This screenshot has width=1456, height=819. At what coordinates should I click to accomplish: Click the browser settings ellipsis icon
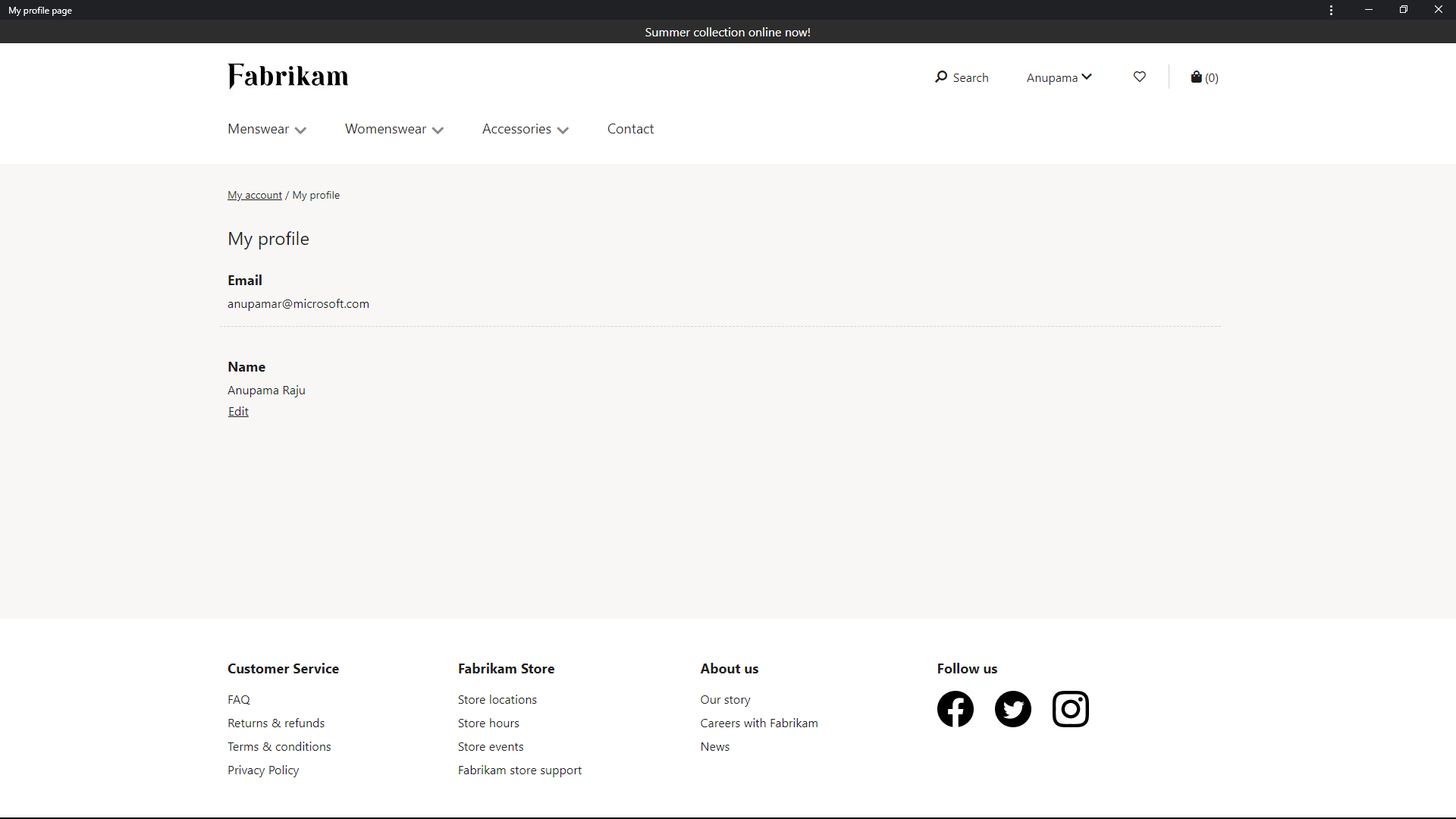(1331, 10)
